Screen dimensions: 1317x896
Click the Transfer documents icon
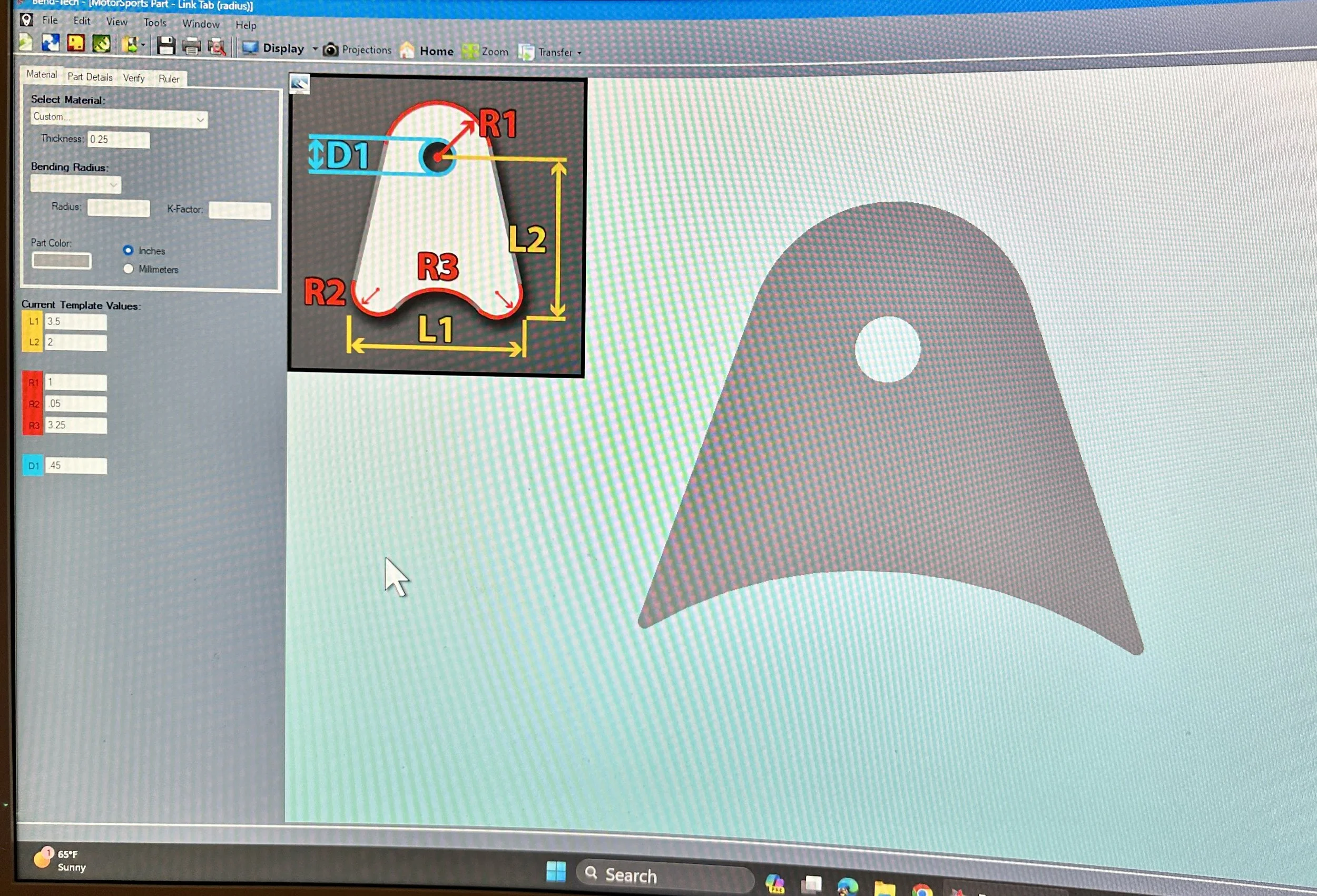526,53
